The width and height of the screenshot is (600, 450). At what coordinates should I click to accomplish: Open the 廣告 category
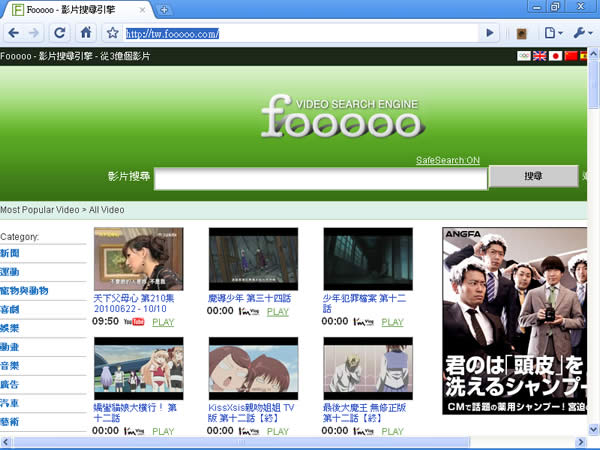[x=10, y=384]
